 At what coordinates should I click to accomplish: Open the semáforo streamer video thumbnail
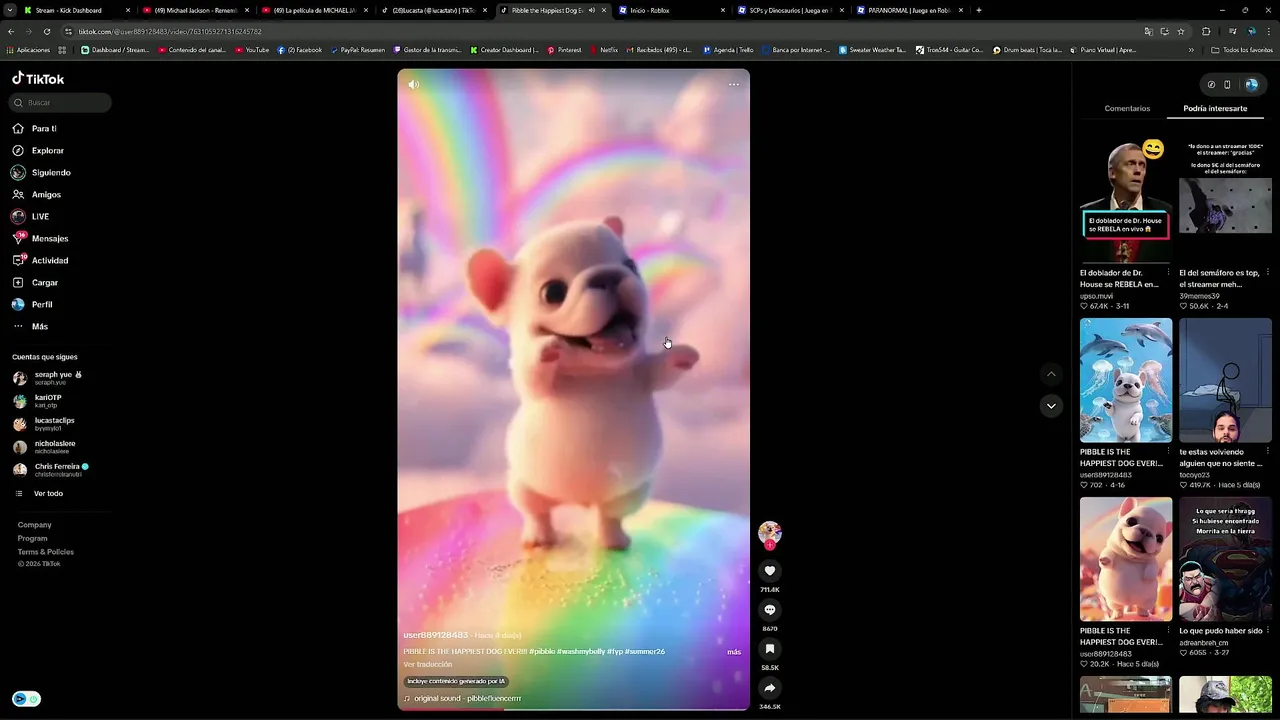tap(1225, 201)
